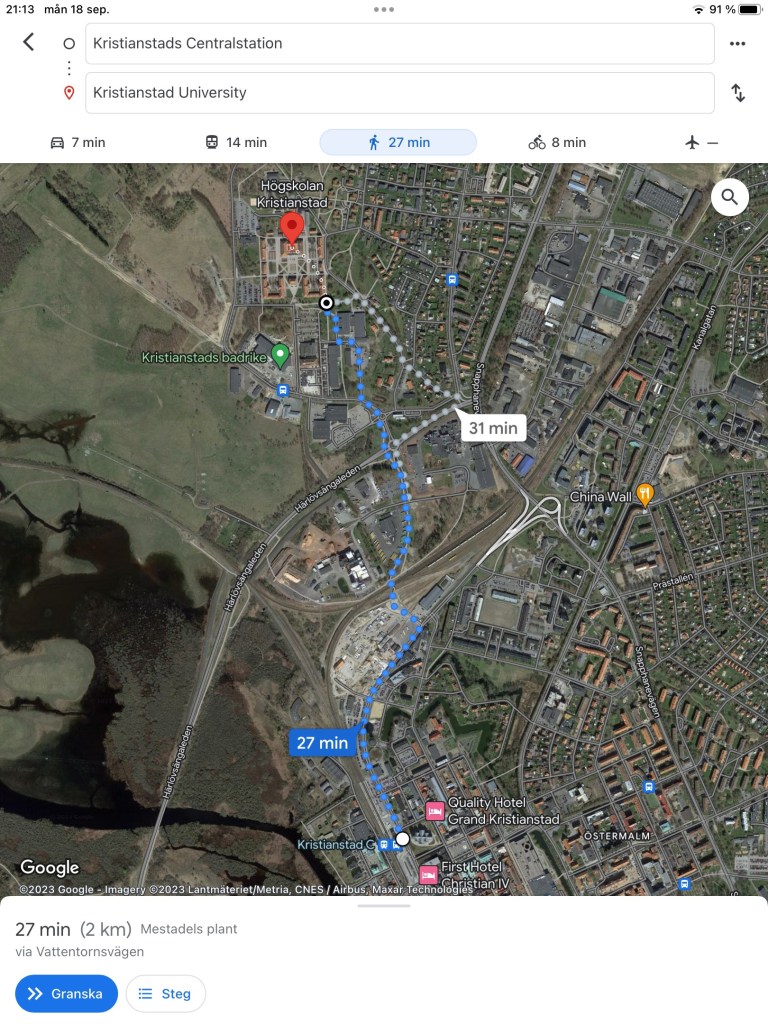Tap the Kristianstads badrike green pin
Screen dimensions: 768x1024
click(280, 356)
